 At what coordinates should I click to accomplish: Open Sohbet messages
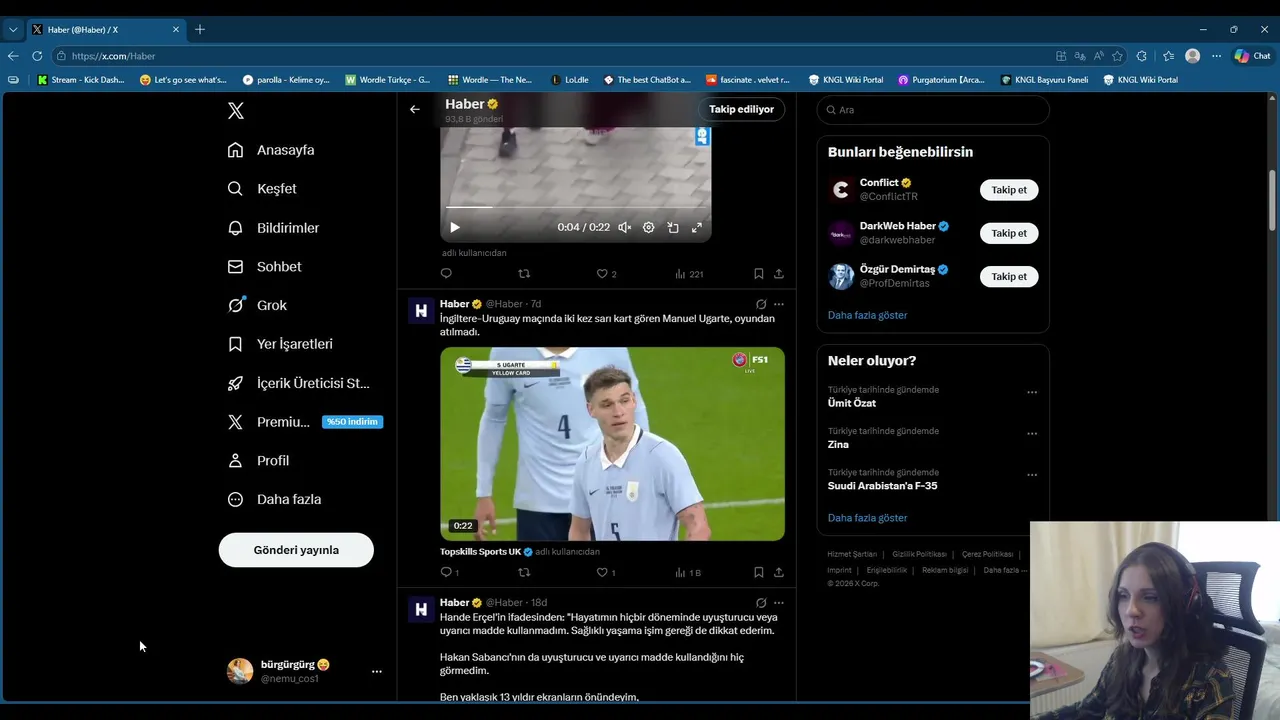265,267
